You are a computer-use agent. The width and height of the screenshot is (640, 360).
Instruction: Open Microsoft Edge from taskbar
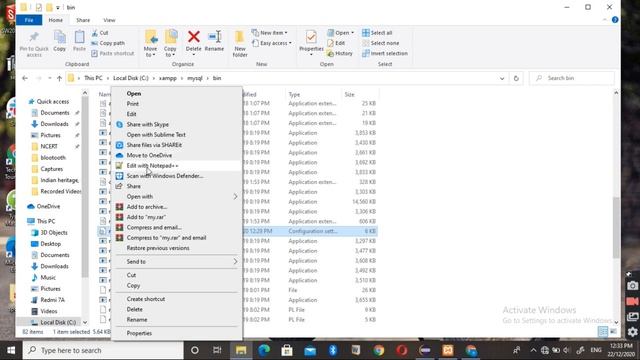pyautogui.click(x=264, y=350)
